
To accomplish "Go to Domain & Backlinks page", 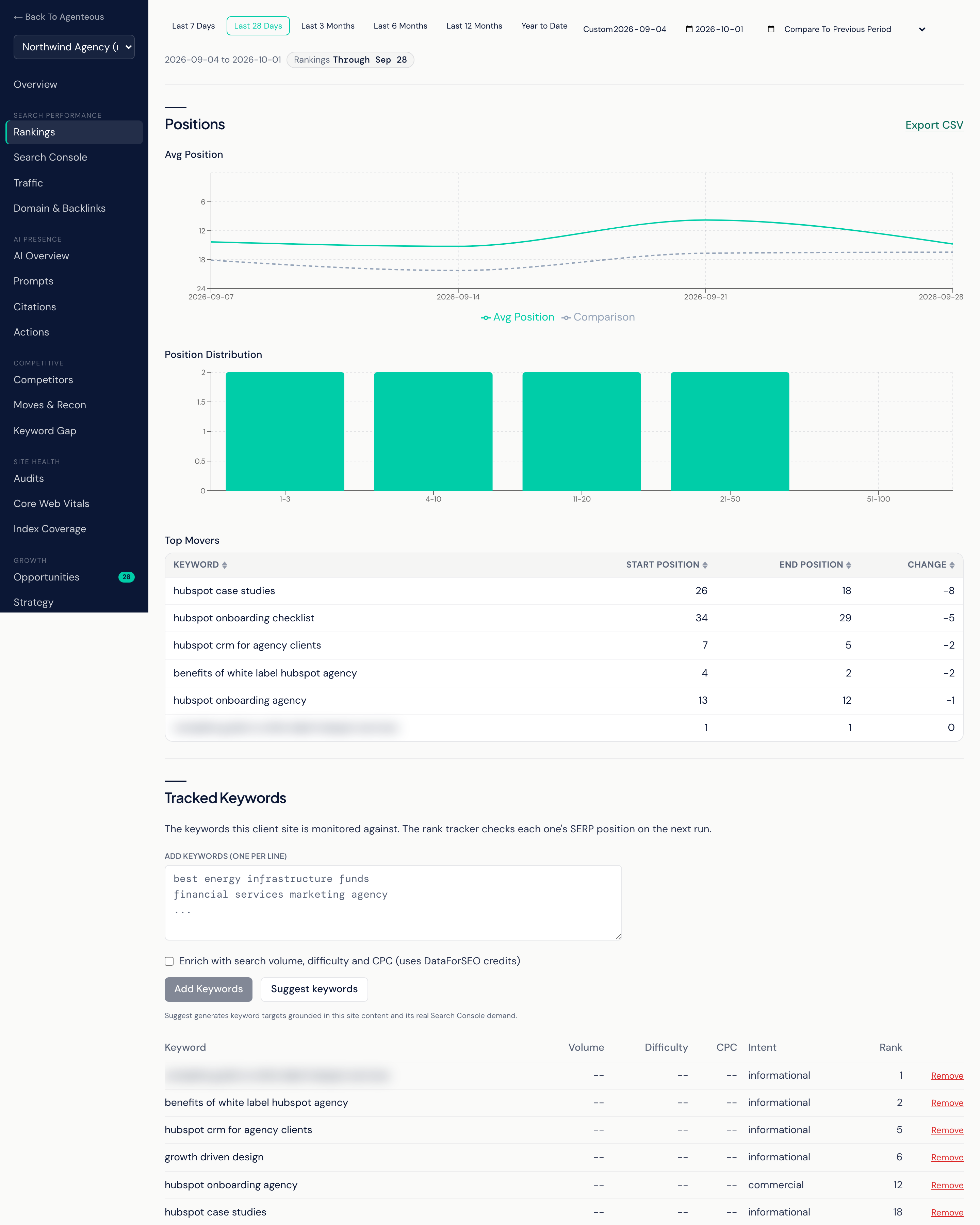I will pos(74,209).
